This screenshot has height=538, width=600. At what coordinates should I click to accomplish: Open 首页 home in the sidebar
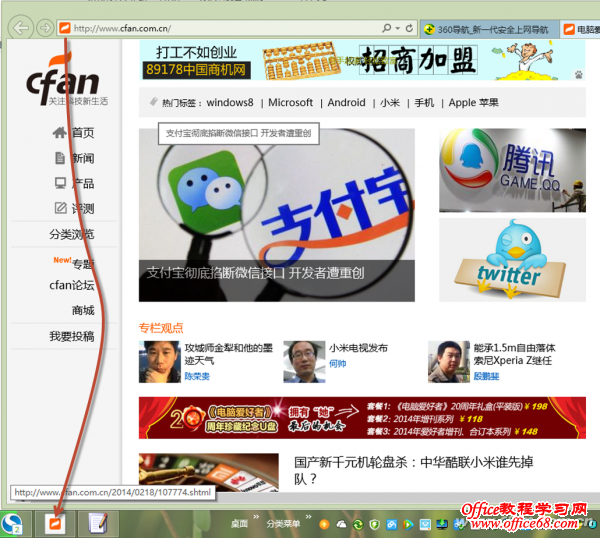(x=83, y=133)
